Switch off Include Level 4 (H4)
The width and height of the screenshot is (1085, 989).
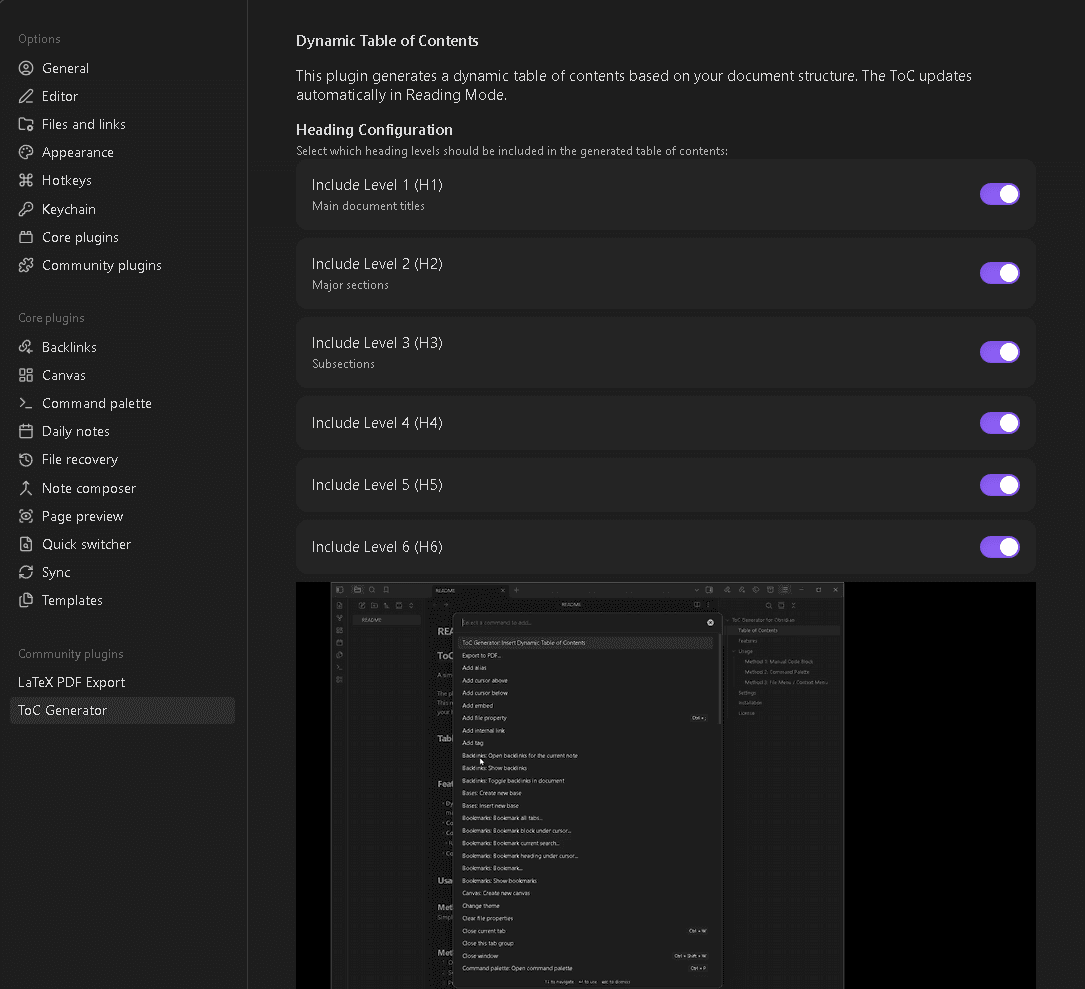[x=999, y=423]
